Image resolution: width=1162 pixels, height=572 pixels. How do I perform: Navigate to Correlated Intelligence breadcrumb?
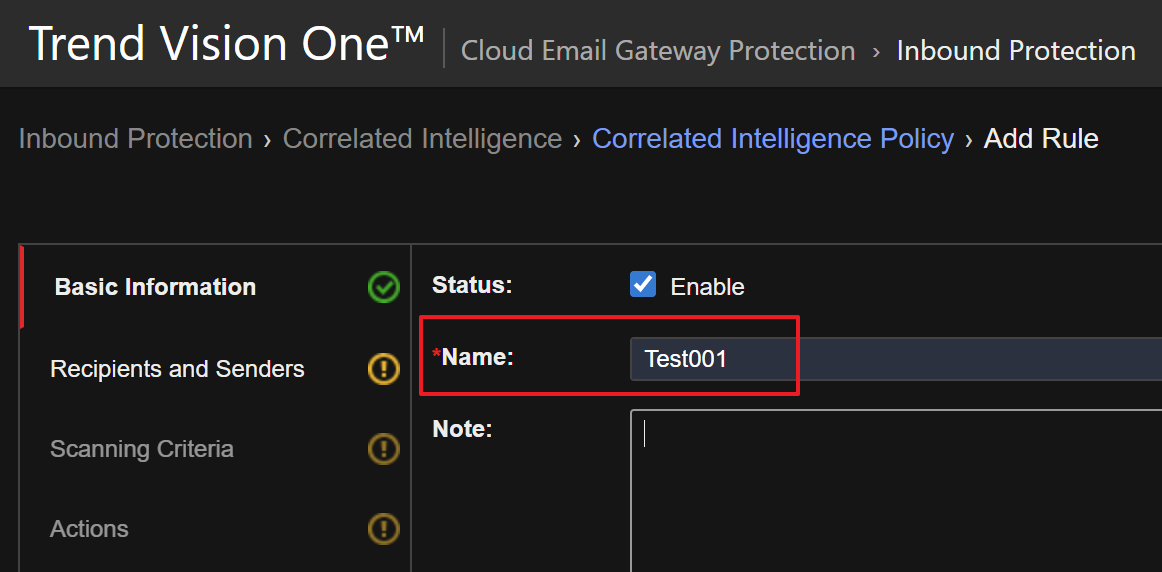click(422, 139)
